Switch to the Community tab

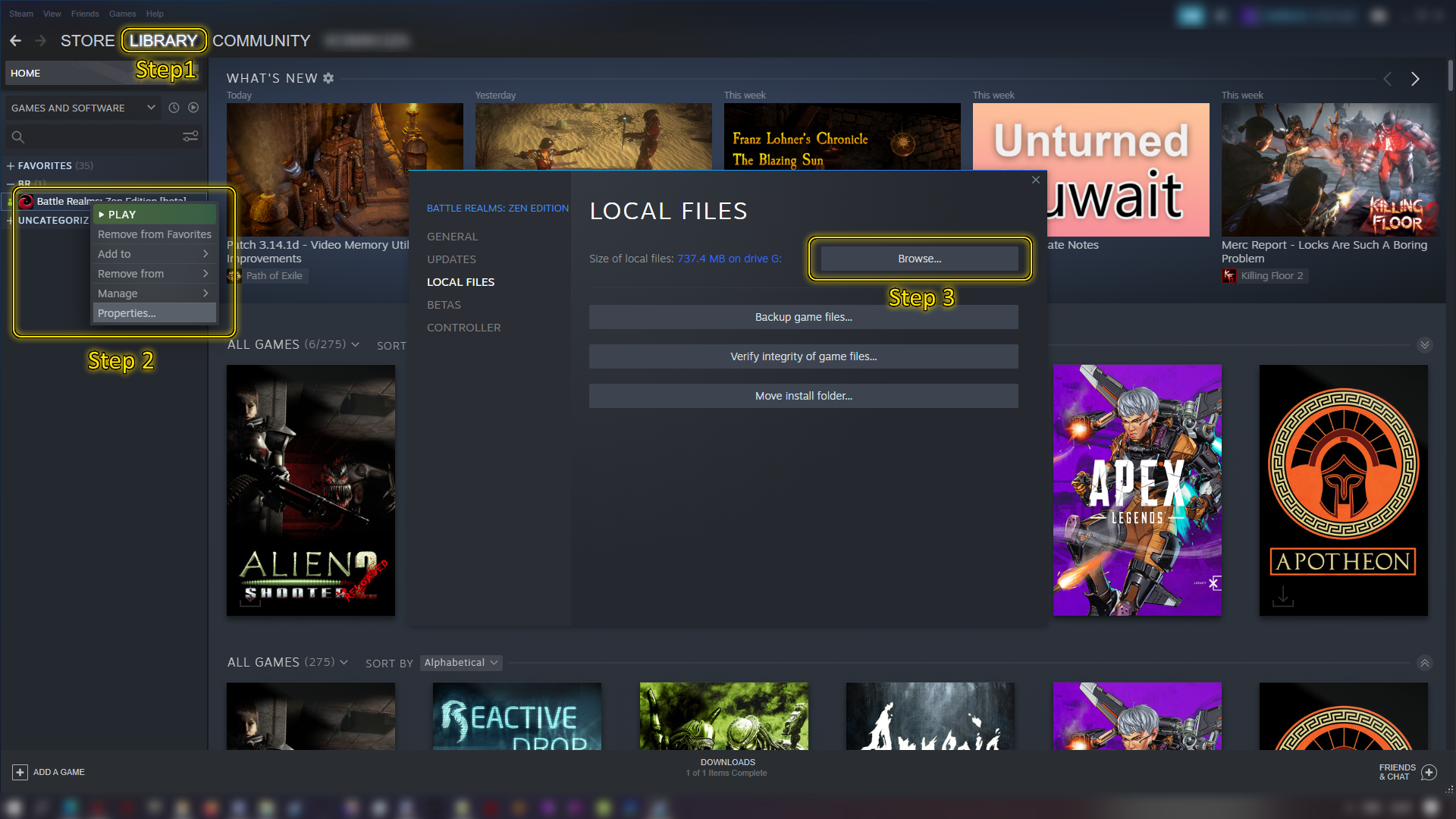(x=262, y=41)
